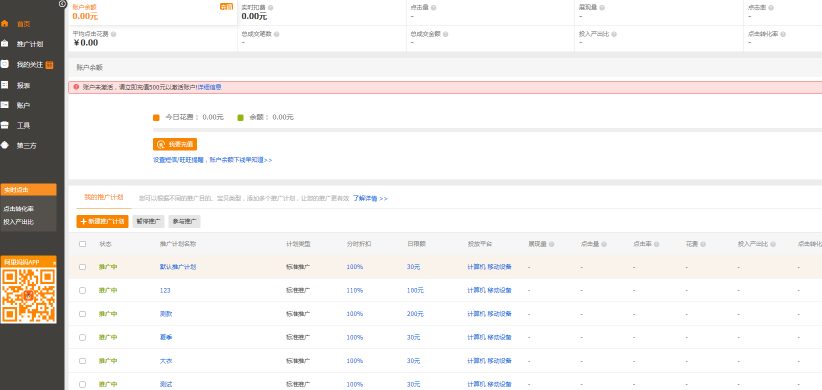Click help icon next to 平均点击花费

click(113, 34)
